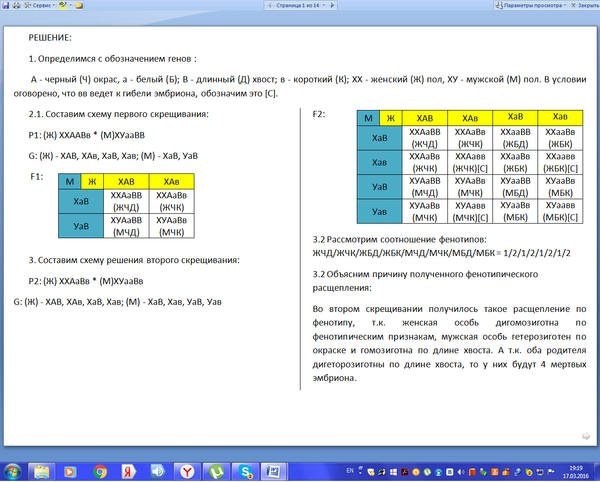Expand the highlighter color dropdown arrow

point(71,5)
